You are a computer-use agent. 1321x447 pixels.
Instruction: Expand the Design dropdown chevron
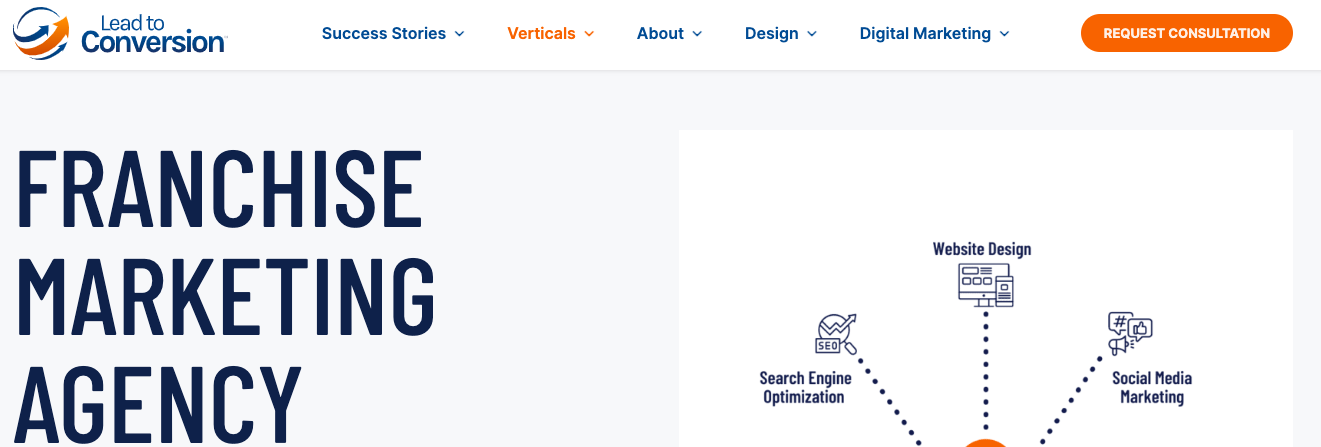[x=812, y=34]
